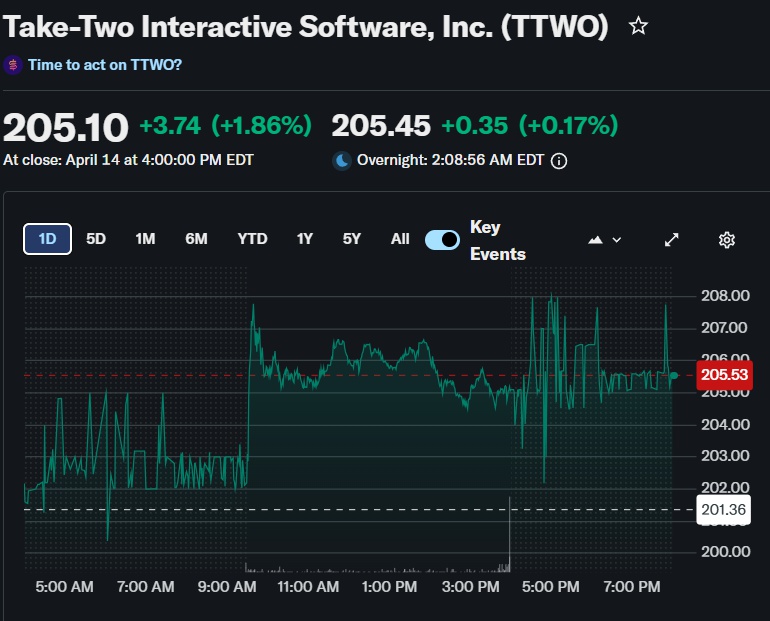The height and width of the screenshot is (621, 770).
Task: Add TTWO to watchlist with star icon
Action: (638, 26)
